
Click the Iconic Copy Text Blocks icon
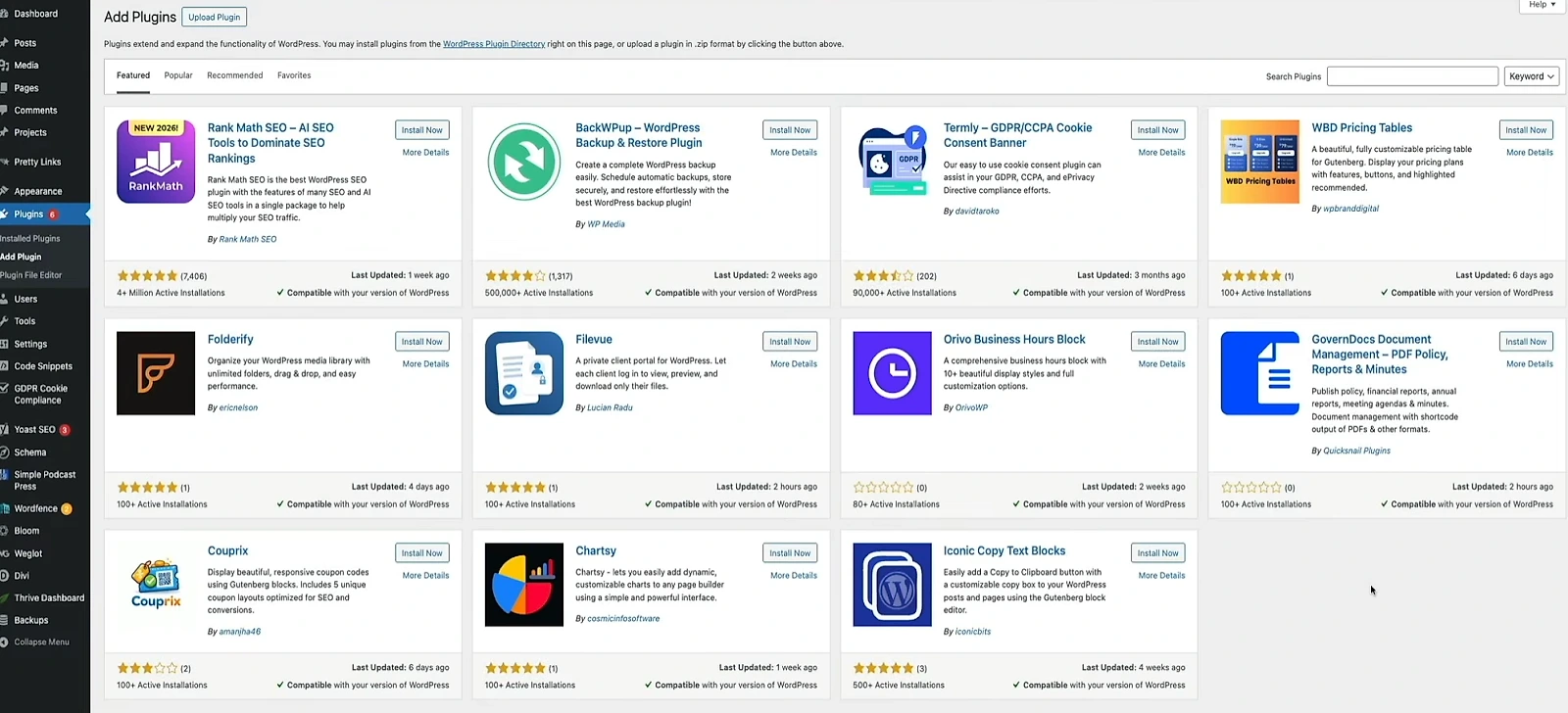[892, 585]
